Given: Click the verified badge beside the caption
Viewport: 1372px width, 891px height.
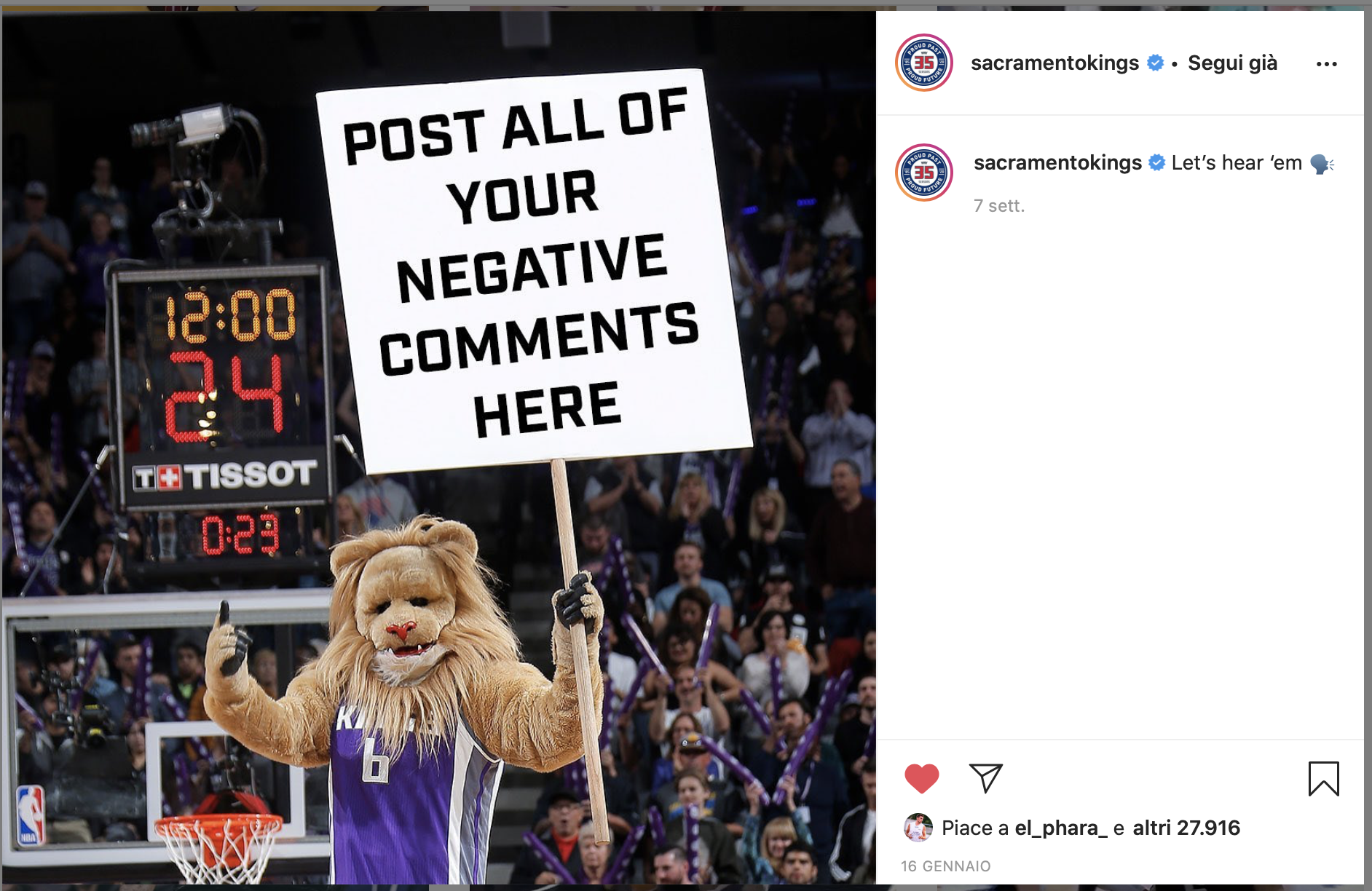Looking at the screenshot, I should coord(1156,163).
